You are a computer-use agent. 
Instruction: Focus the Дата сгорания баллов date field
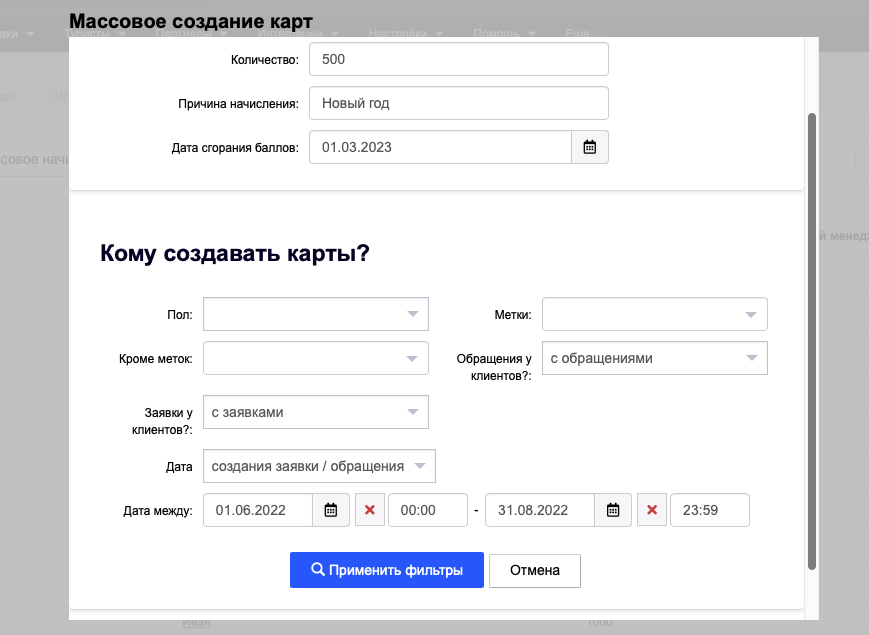440,147
